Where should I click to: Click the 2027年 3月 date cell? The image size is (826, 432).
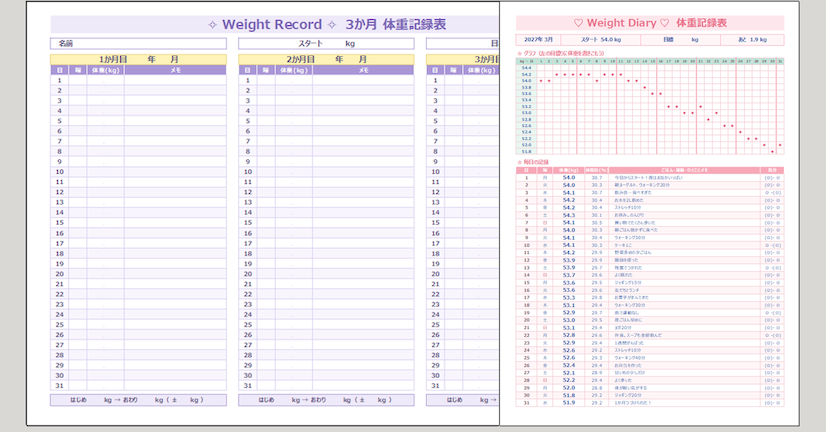pyautogui.click(x=538, y=40)
